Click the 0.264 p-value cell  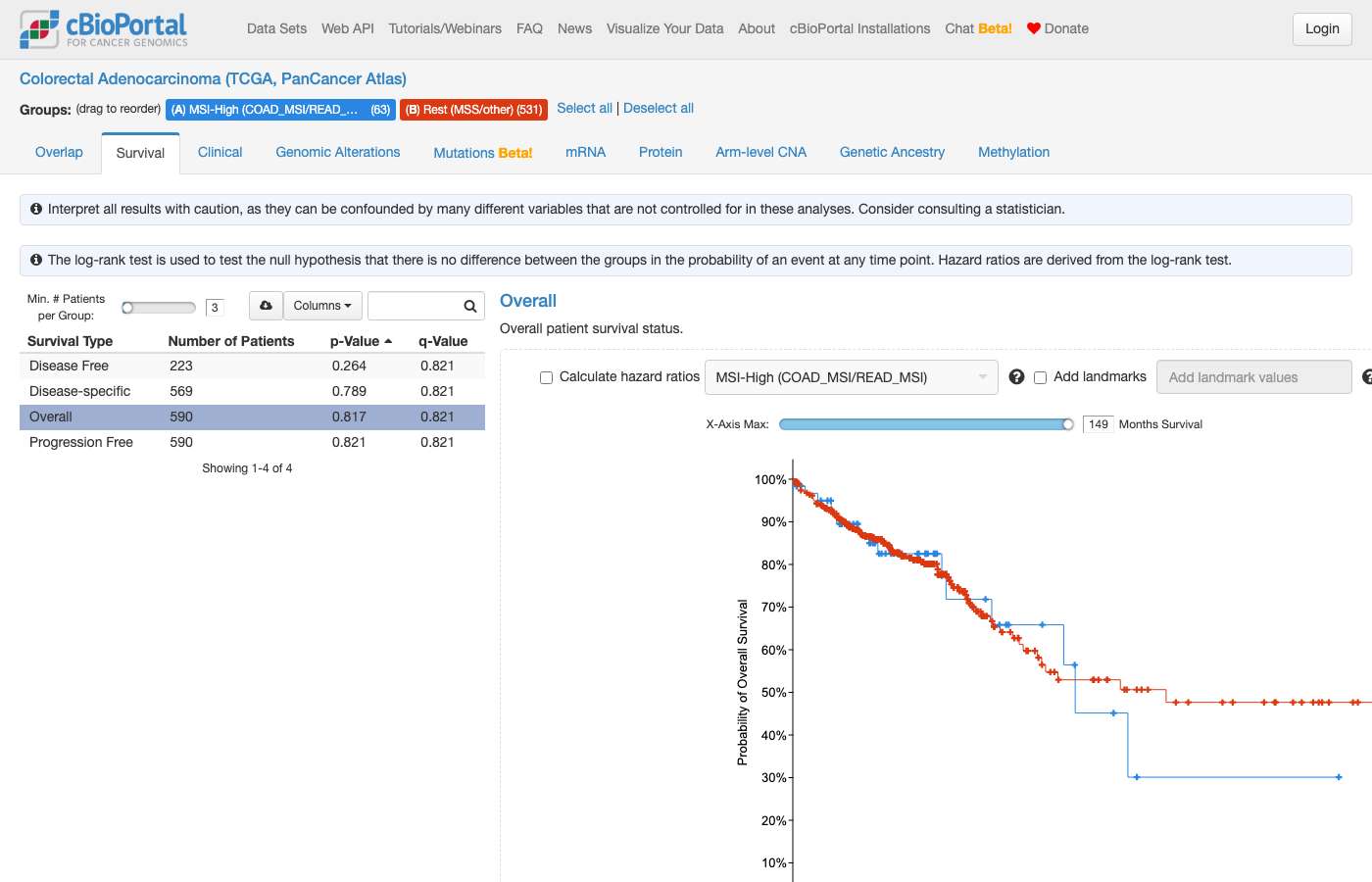tap(349, 366)
